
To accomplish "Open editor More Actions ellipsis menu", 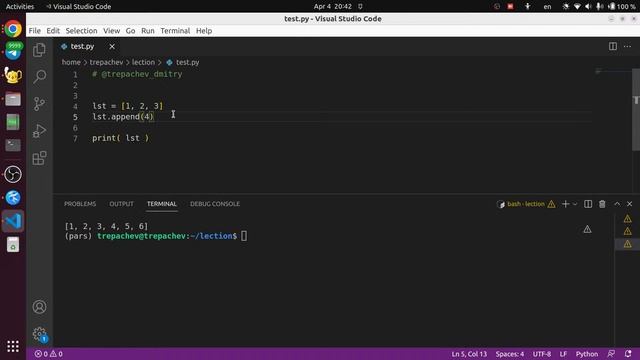I will (627, 47).
